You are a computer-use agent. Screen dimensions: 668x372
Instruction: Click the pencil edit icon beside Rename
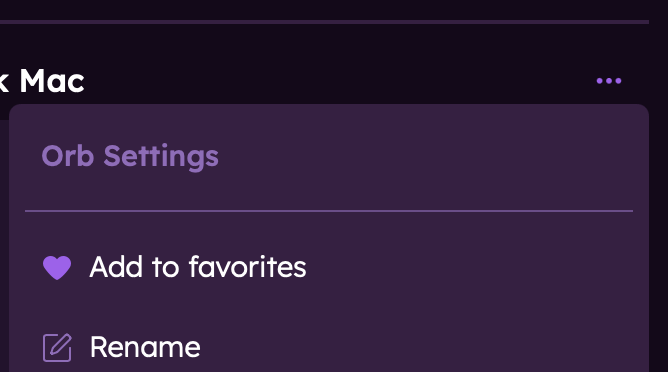point(57,347)
